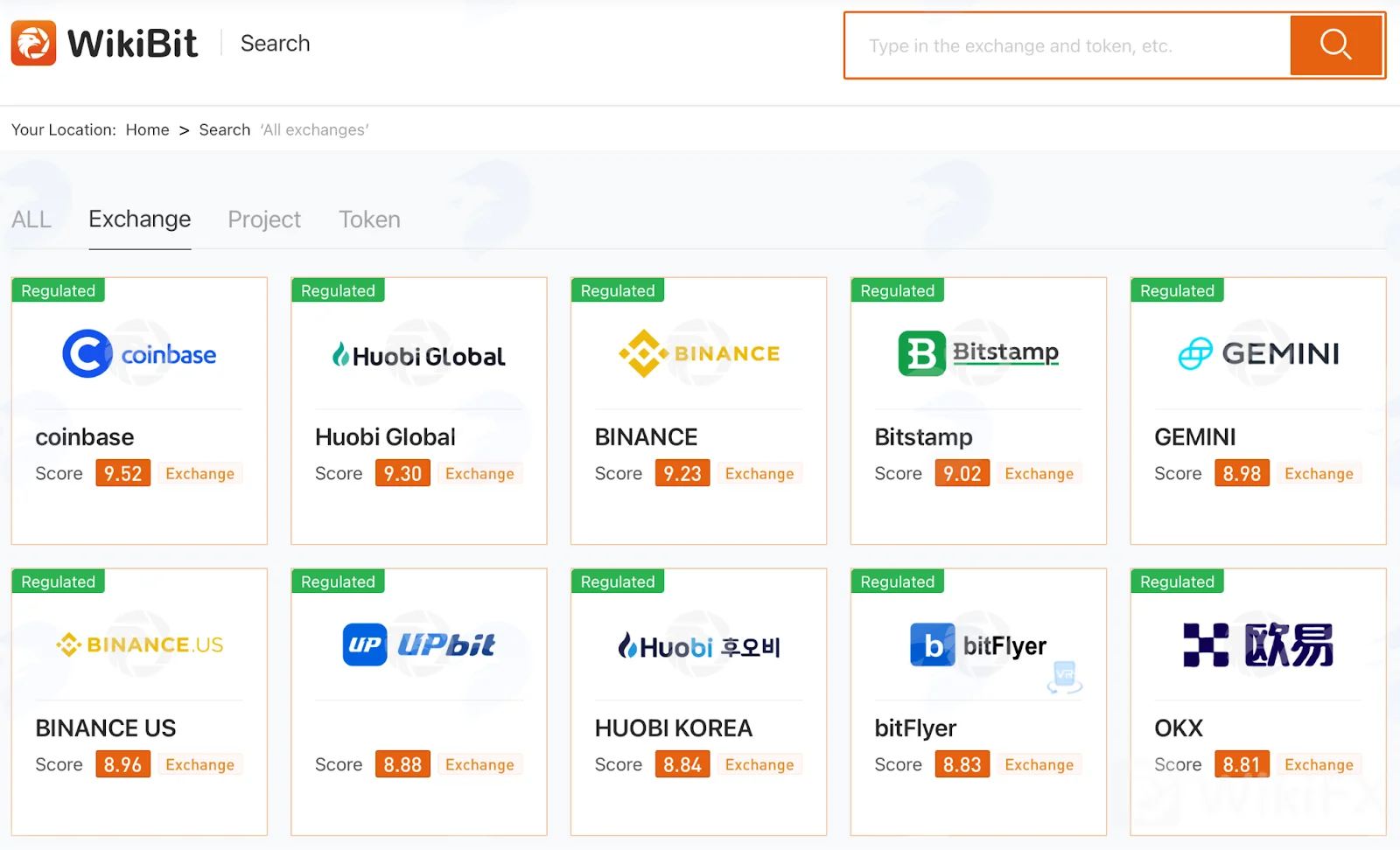The image size is (1400, 850).
Task: Select the GEMINI logo
Action: (x=1258, y=353)
